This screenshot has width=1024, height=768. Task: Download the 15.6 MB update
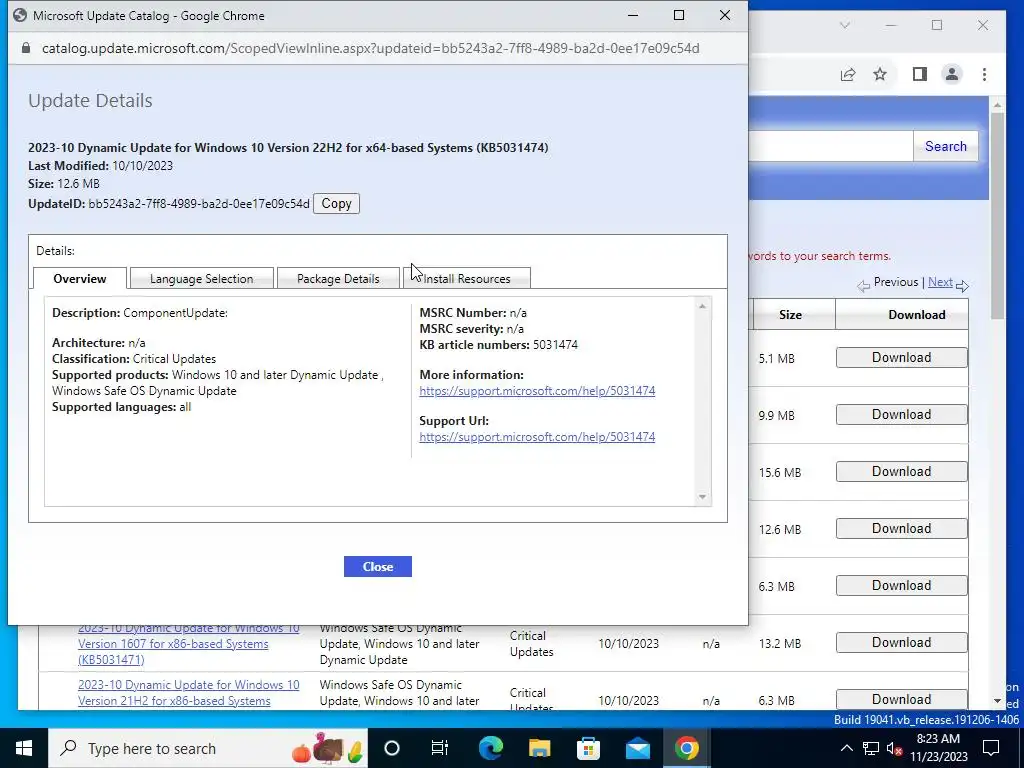pyautogui.click(x=901, y=472)
